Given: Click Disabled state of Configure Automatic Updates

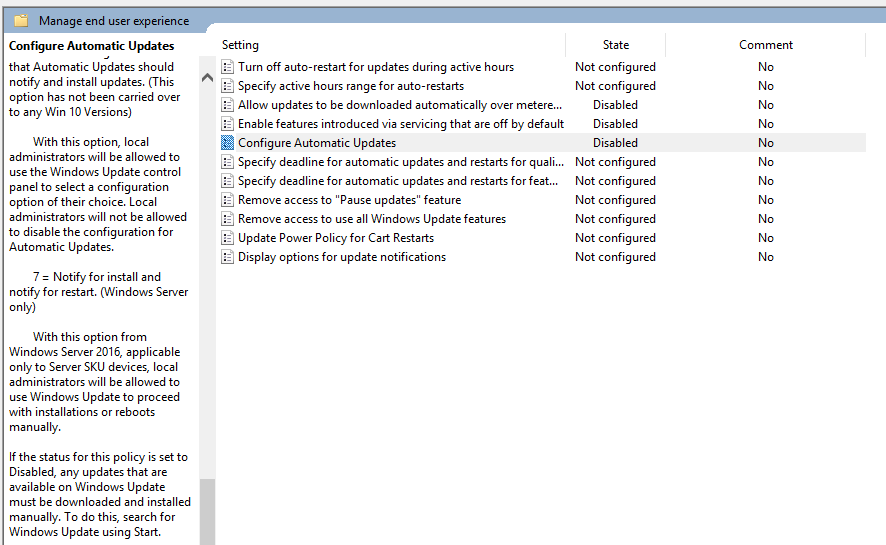Looking at the screenshot, I should click(615, 143).
